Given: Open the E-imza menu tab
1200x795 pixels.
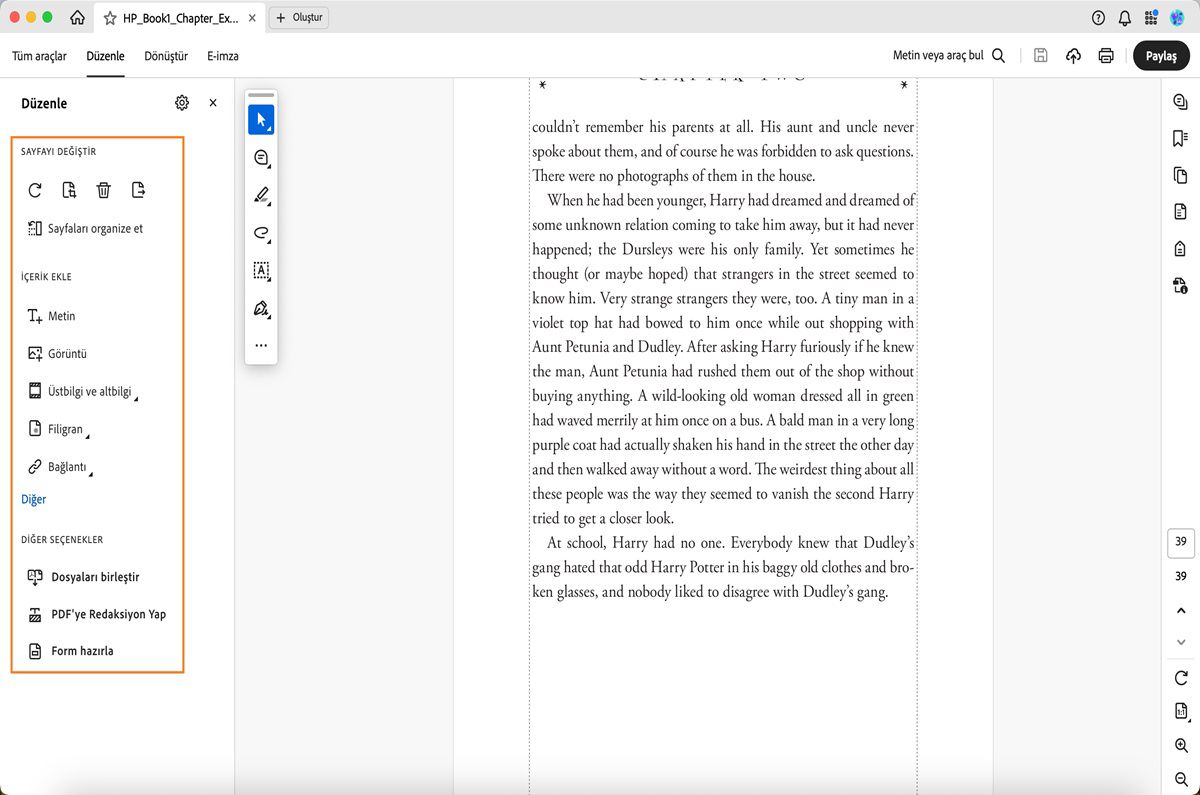Looking at the screenshot, I should [x=223, y=56].
